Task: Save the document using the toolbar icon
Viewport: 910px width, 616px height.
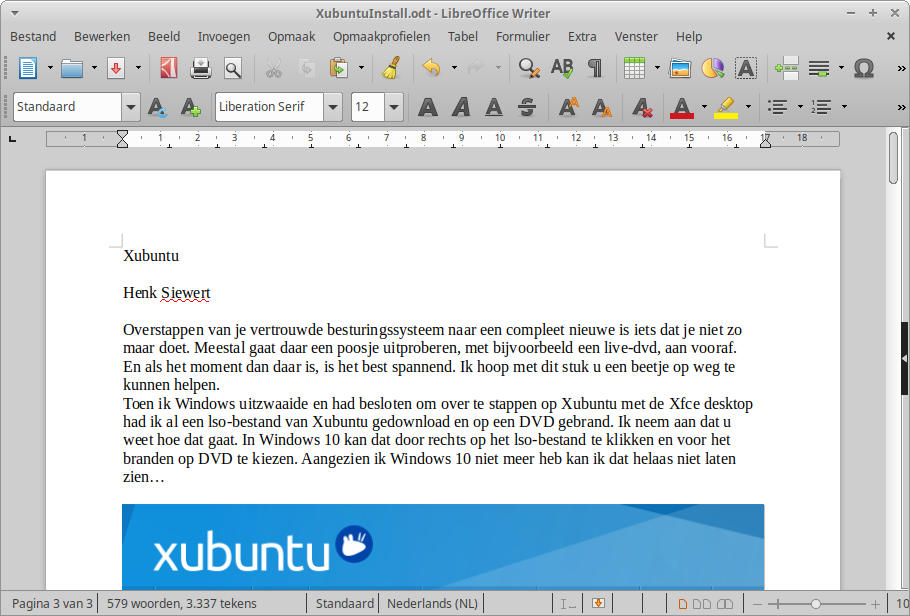Action: tap(116, 69)
